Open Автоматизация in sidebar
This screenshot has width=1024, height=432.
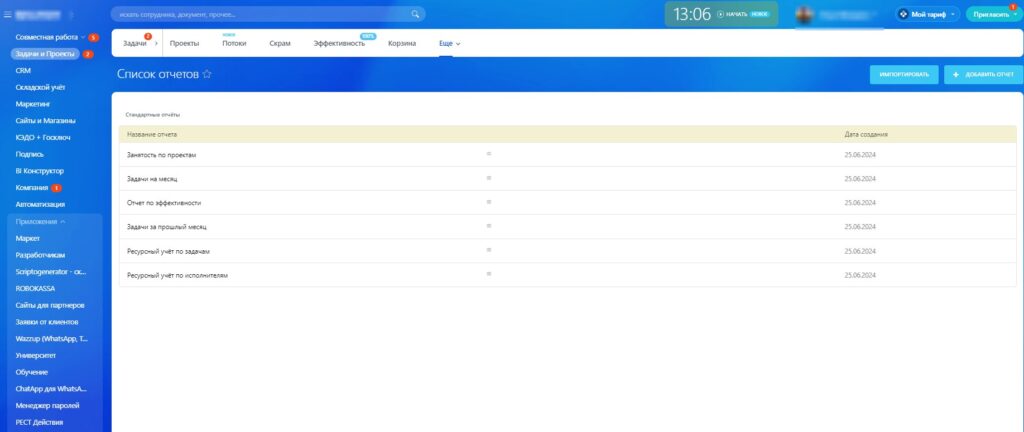coord(40,204)
